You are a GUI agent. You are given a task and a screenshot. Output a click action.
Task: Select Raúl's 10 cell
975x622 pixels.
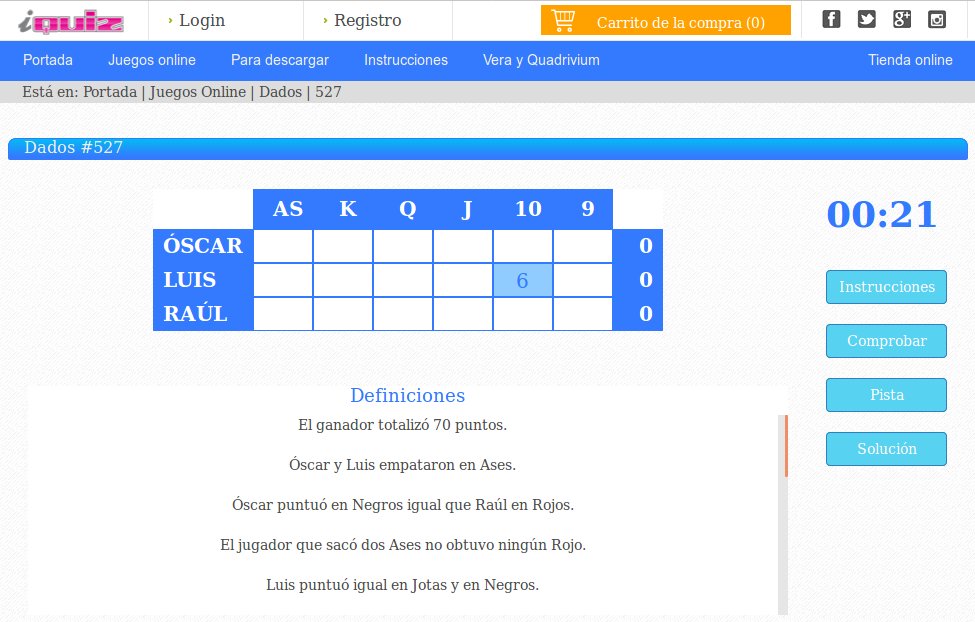pyautogui.click(x=523, y=313)
